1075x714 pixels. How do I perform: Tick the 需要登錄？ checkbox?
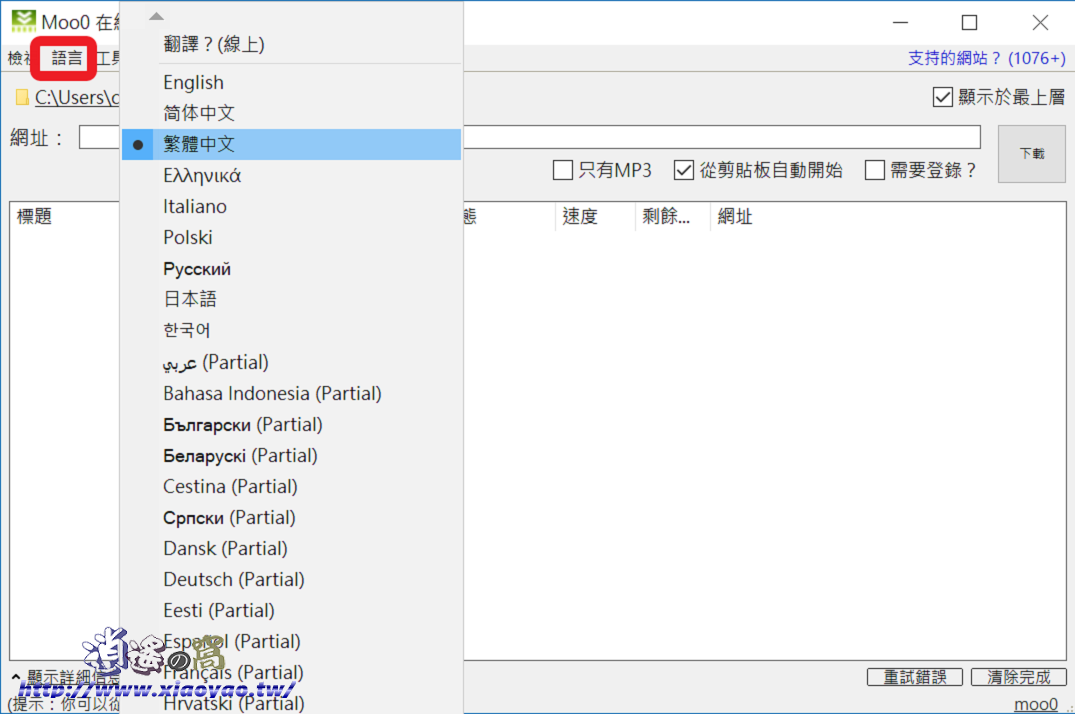click(x=875, y=170)
